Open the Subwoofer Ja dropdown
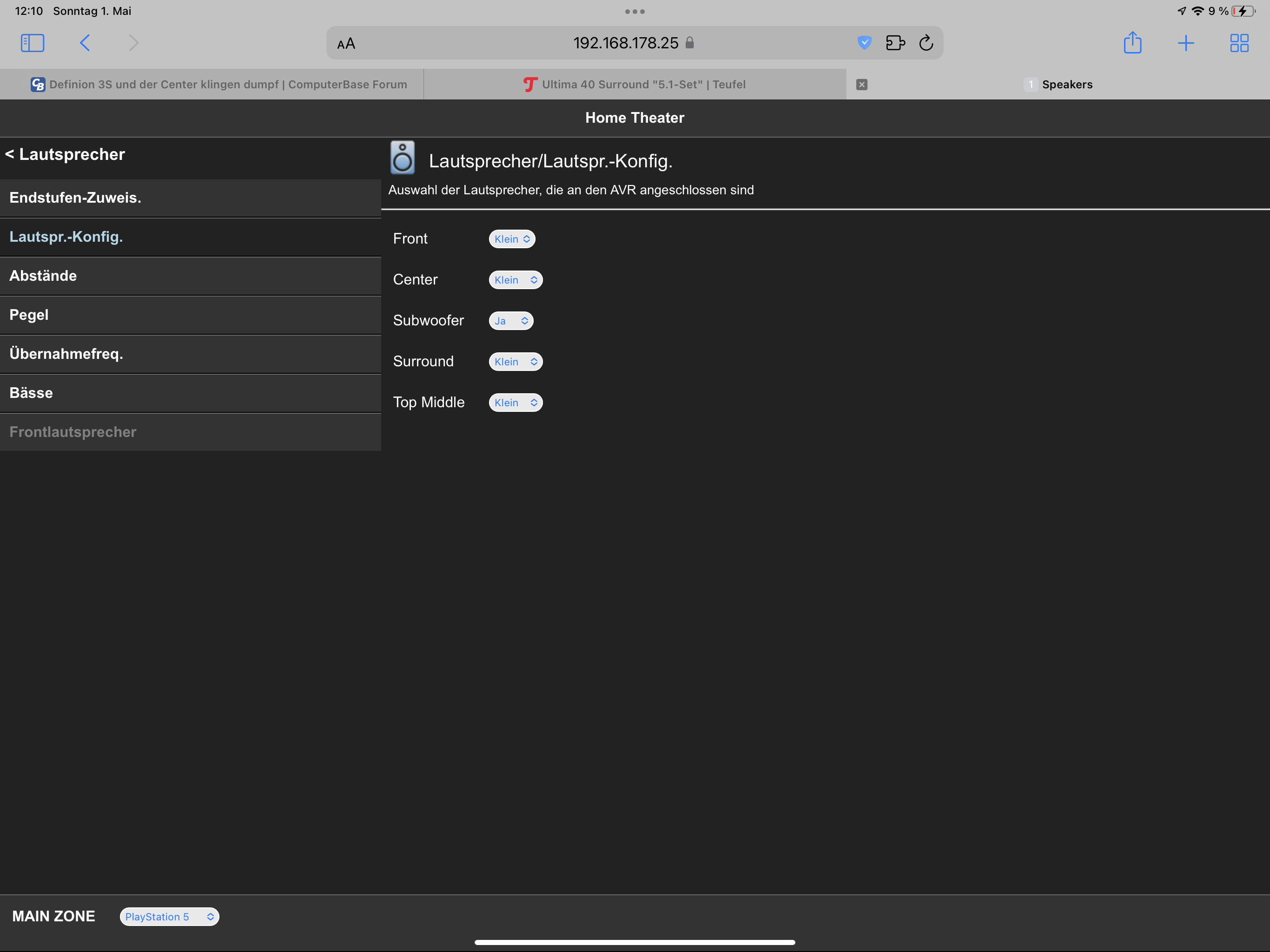1270x952 pixels. click(510, 320)
